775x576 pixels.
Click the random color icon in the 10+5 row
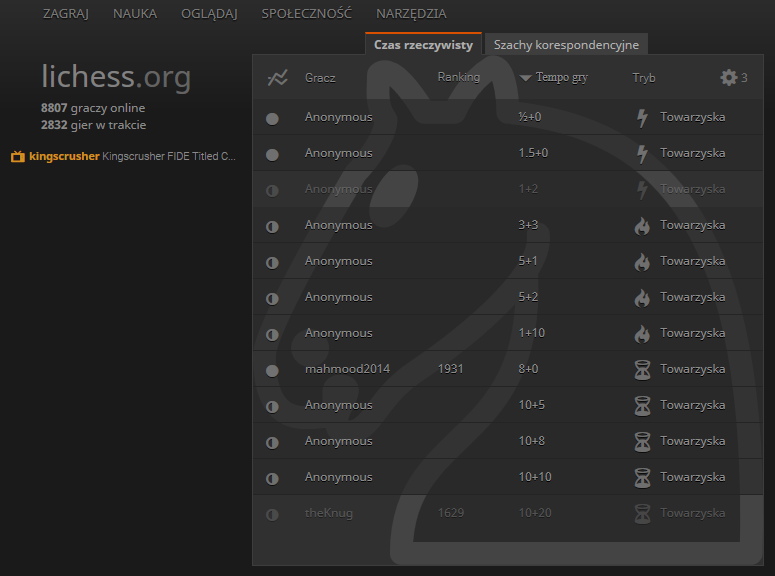click(272, 407)
